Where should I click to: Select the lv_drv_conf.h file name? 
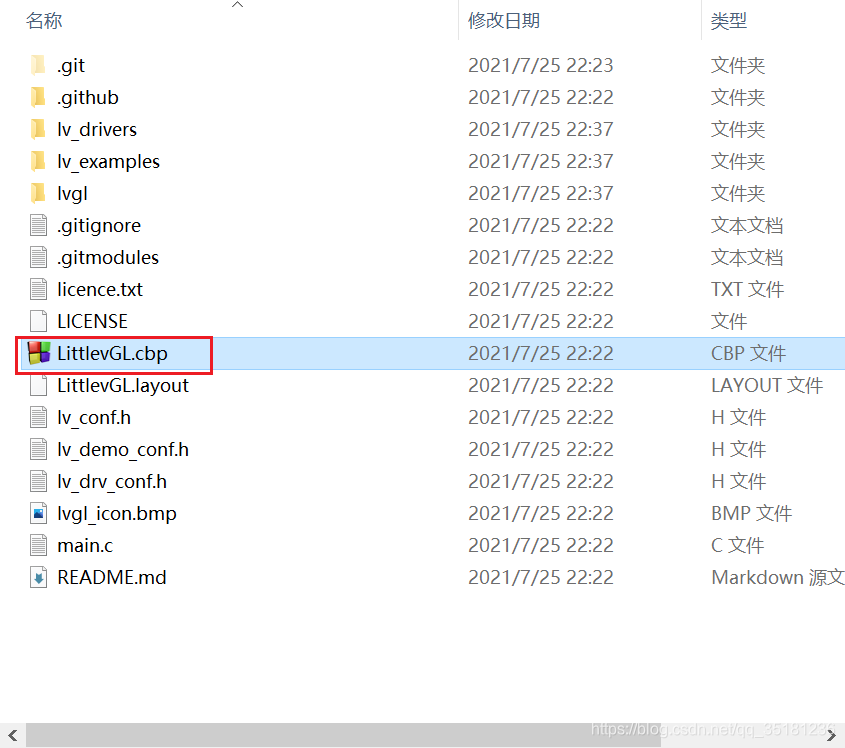pos(112,482)
